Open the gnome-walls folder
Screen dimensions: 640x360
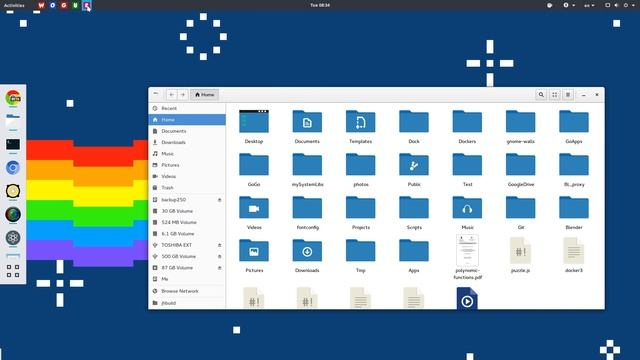pyautogui.click(x=520, y=126)
